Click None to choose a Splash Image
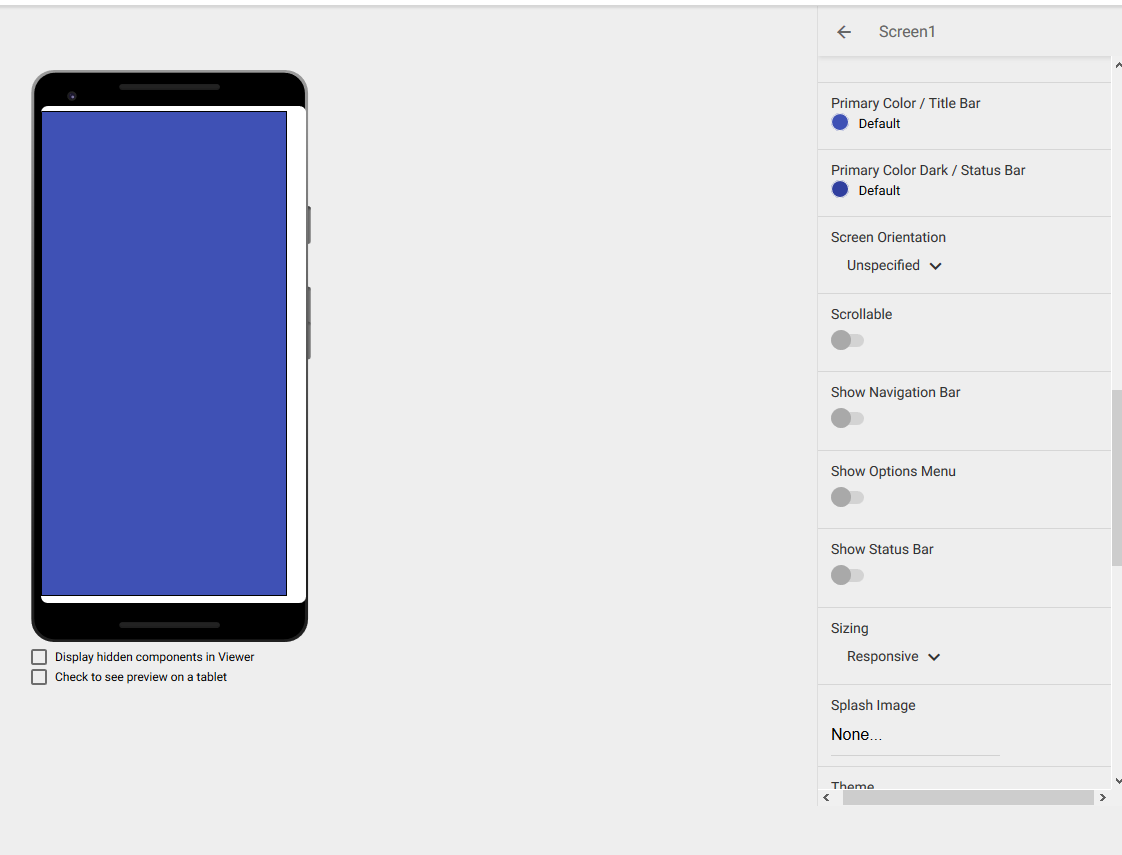This screenshot has height=855, width=1122. click(856, 734)
